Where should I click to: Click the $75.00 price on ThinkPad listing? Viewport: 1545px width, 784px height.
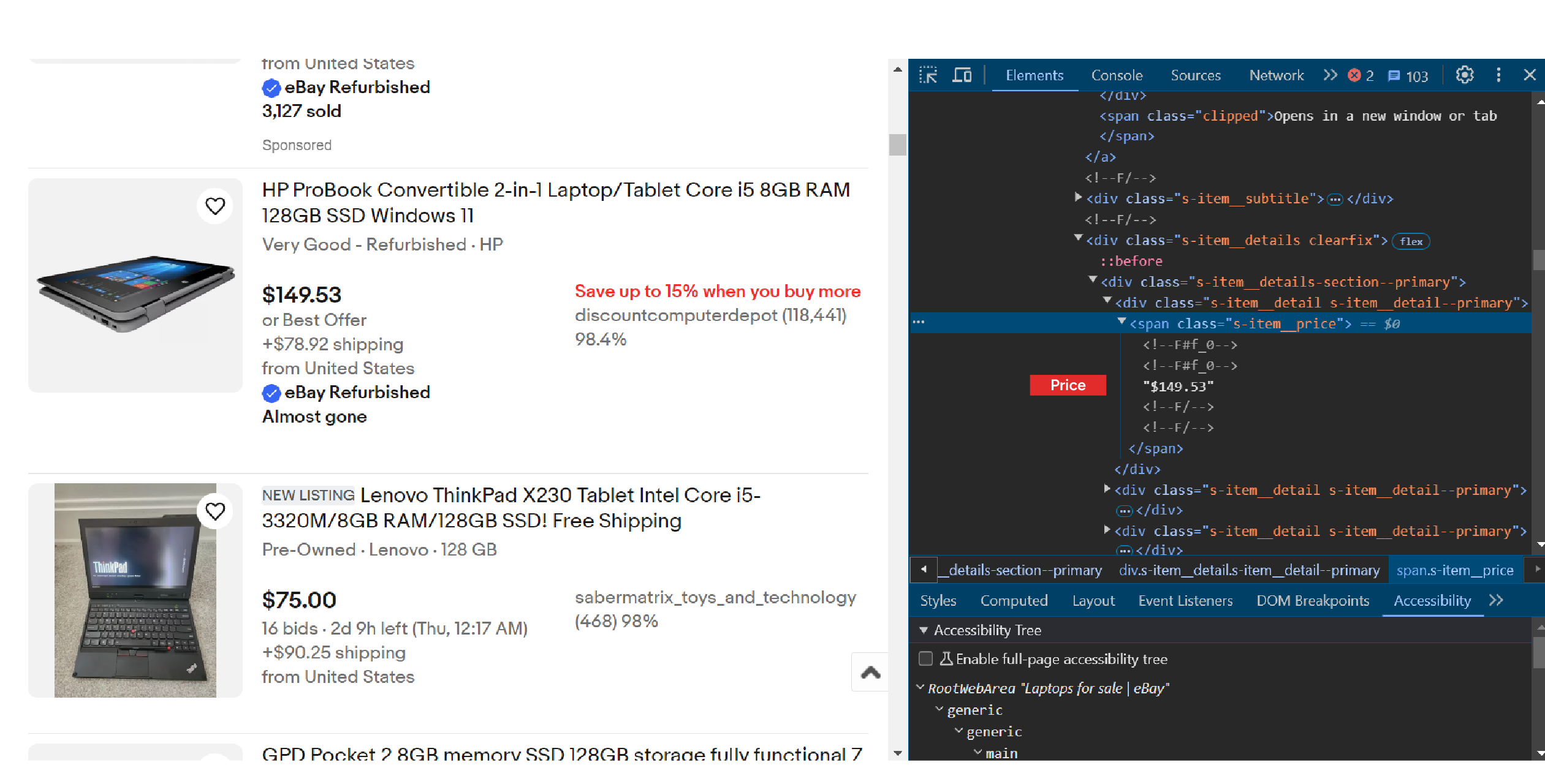[x=299, y=600]
